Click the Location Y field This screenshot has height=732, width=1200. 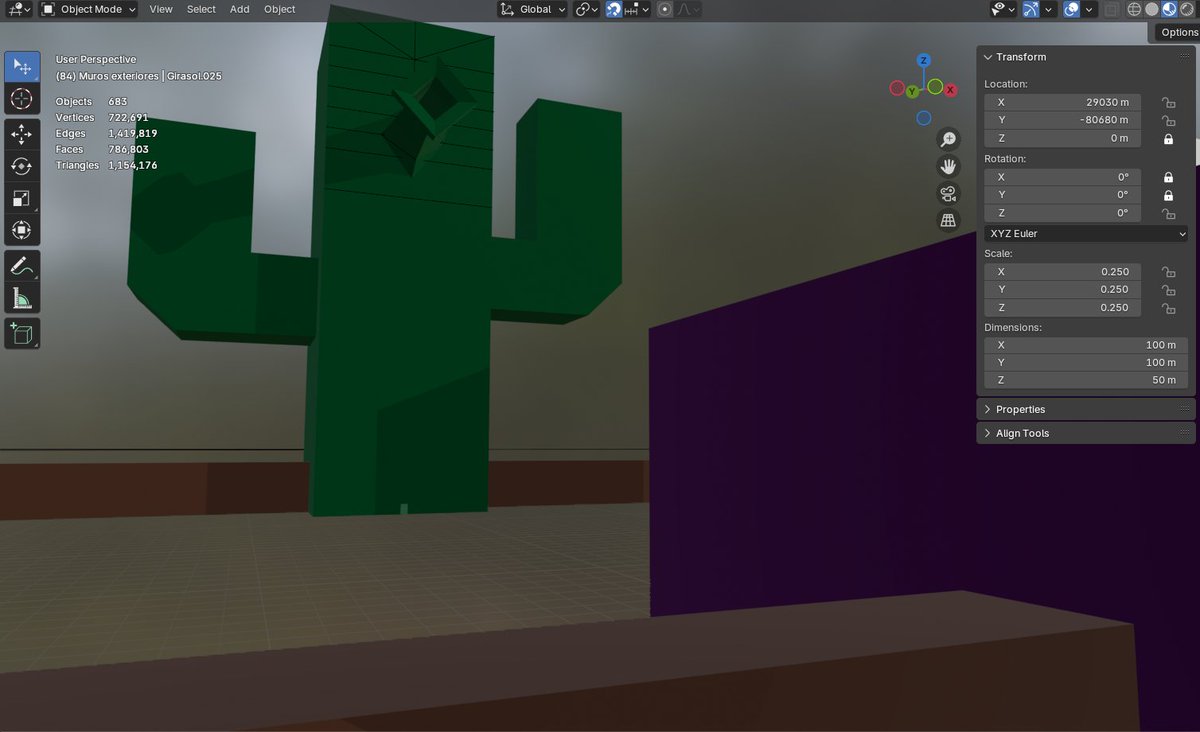[x=1062, y=120]
